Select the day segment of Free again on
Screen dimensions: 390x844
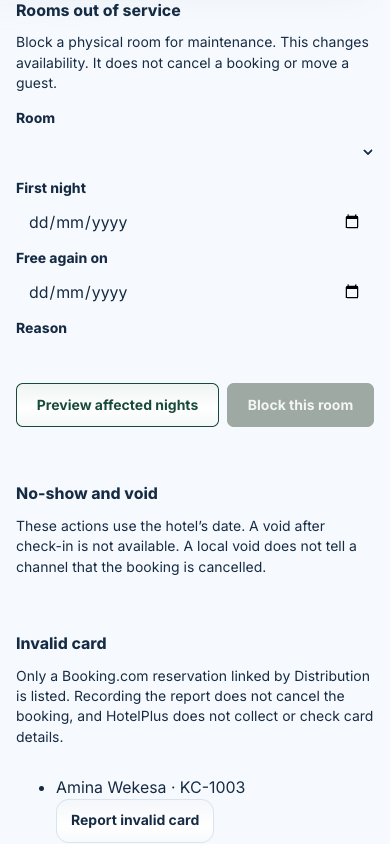[38, 292]
